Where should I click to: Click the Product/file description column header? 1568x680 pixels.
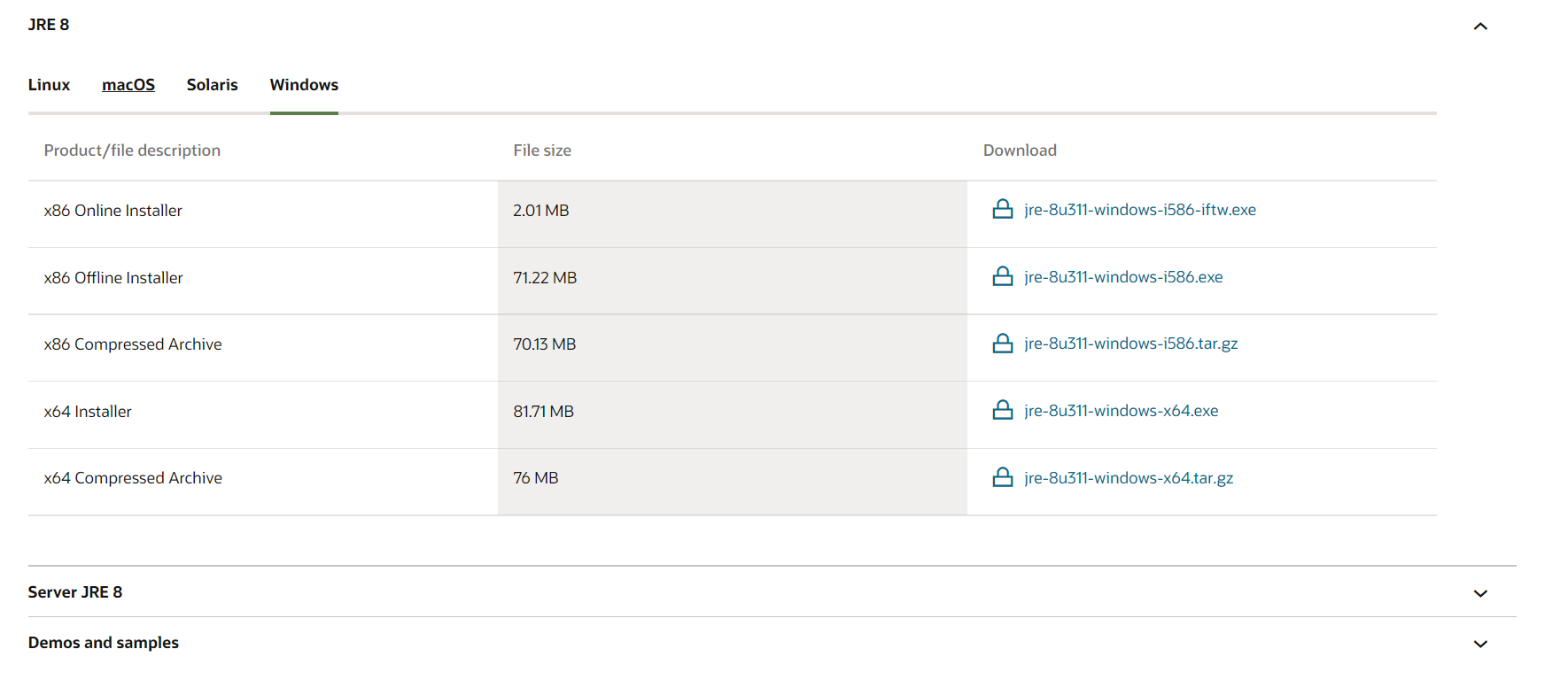click(x=132, y=151)
